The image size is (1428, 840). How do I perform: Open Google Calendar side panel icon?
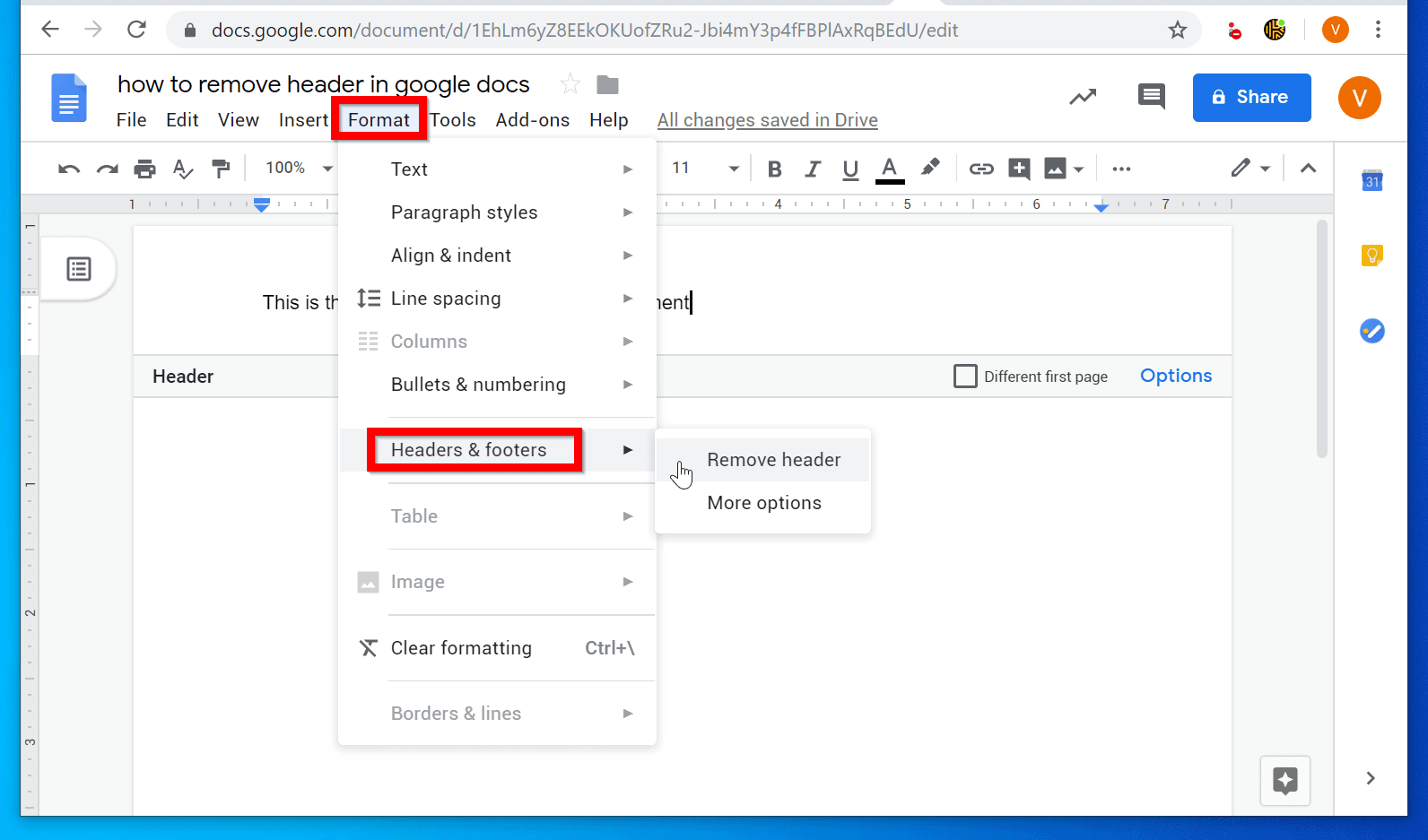1372,180
